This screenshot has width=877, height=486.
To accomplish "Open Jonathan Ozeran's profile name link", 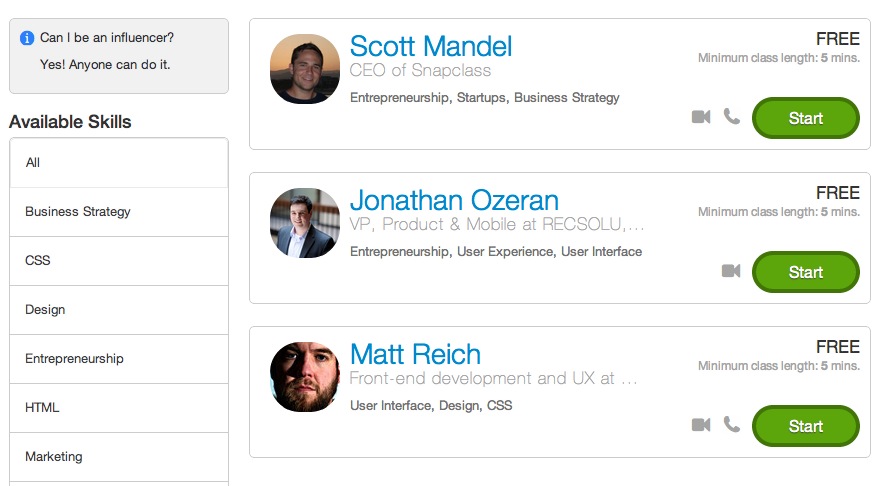I will (454, 200).
